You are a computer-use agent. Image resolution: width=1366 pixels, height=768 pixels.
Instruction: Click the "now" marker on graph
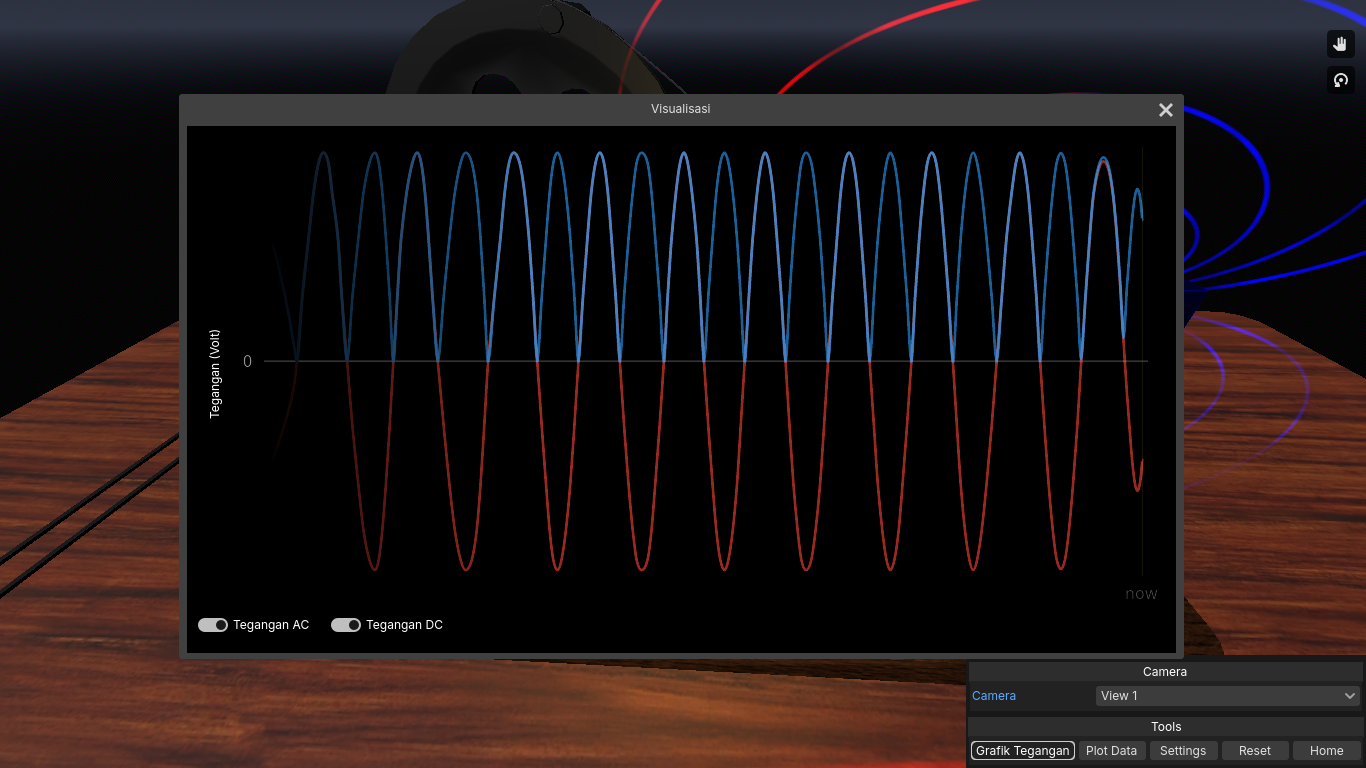coord(1141,594)
